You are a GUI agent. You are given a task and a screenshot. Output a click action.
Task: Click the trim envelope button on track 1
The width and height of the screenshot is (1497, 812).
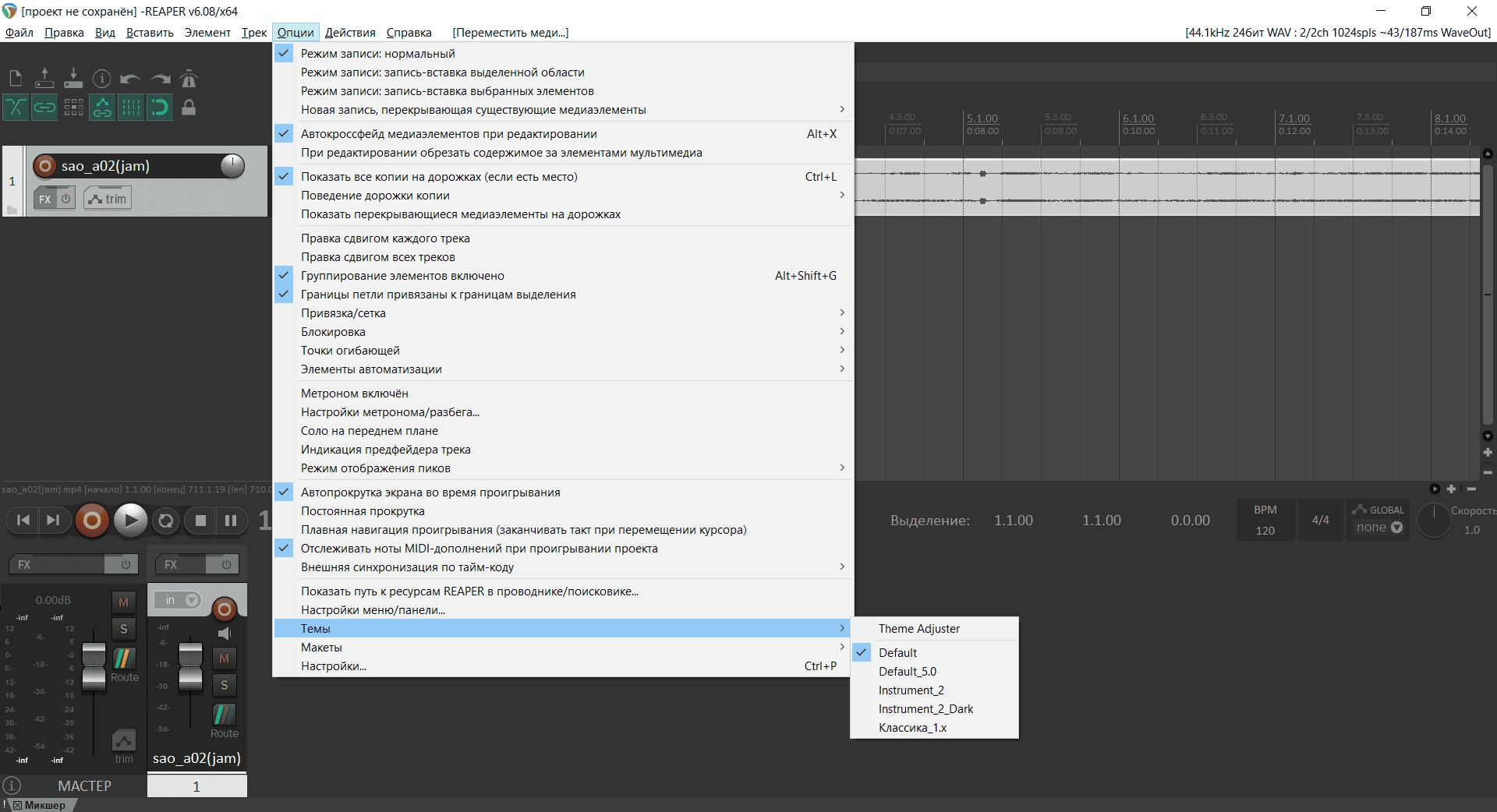pos(108,199)
